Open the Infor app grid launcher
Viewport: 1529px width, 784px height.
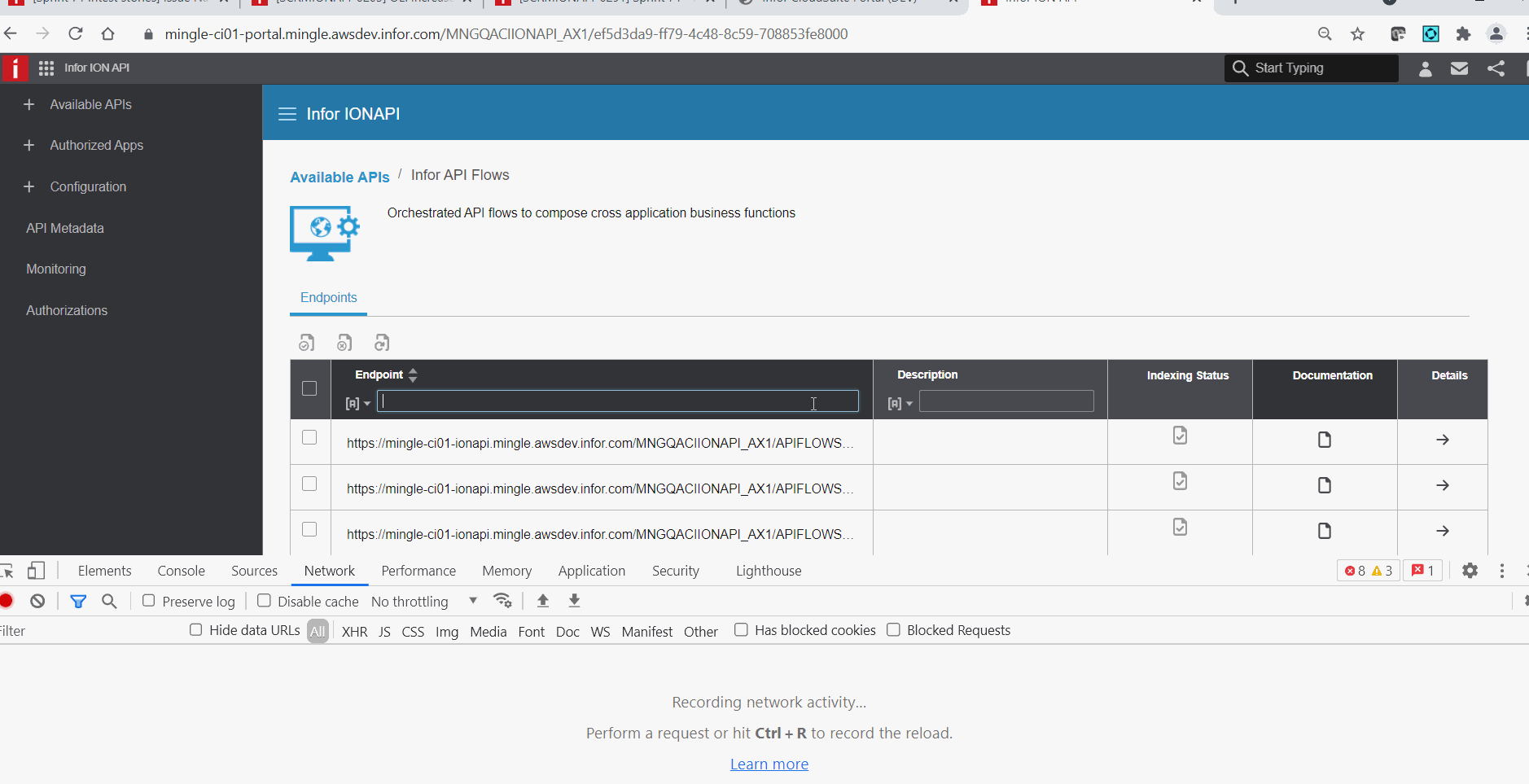tap(46, 68)
